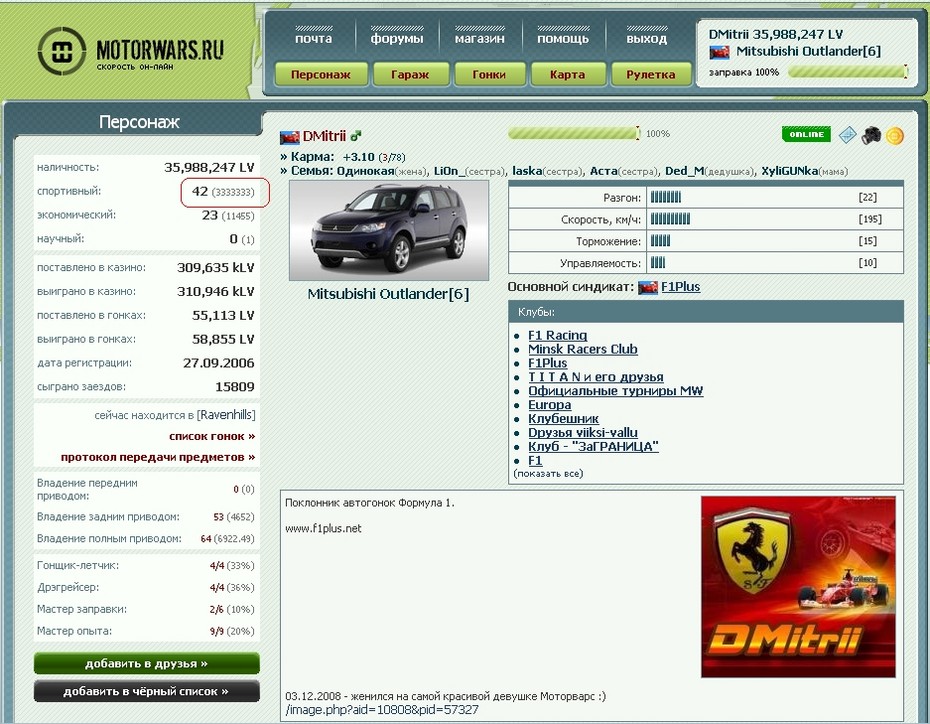Click the www.f1plus.net text in the profile description
This screenshot has height=724, width=930.
(x=323, y=529)
